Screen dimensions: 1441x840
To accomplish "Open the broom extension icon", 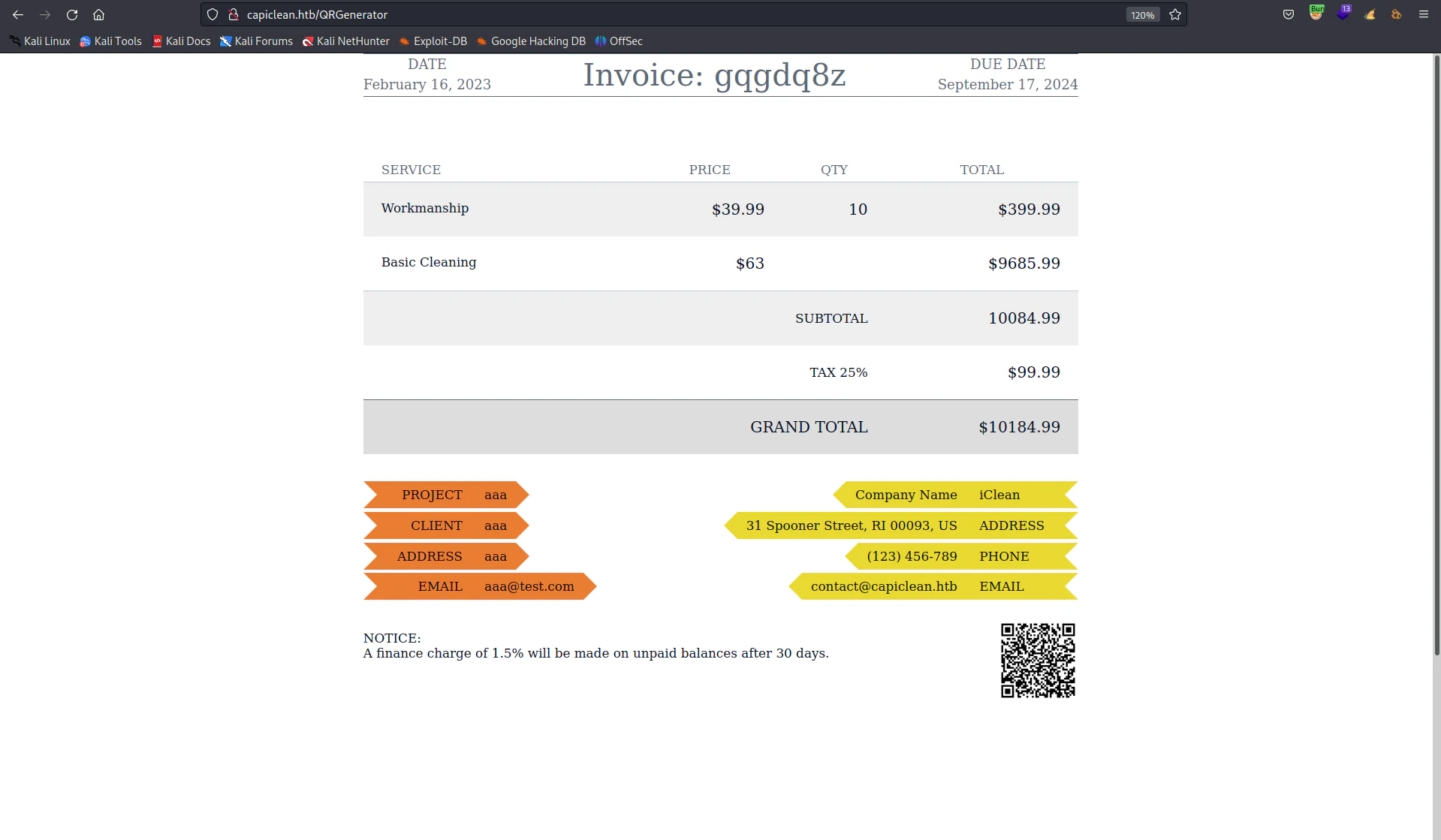I will click(x=1370, y=15).
